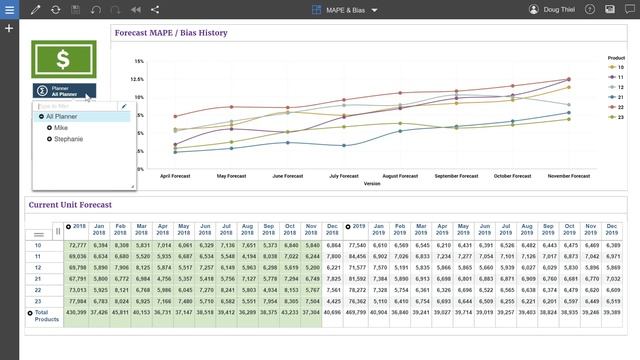This screenshot has width=640, height=360.
Task: Select row header 23 in forecast table
Action: (x=38, y=301)
